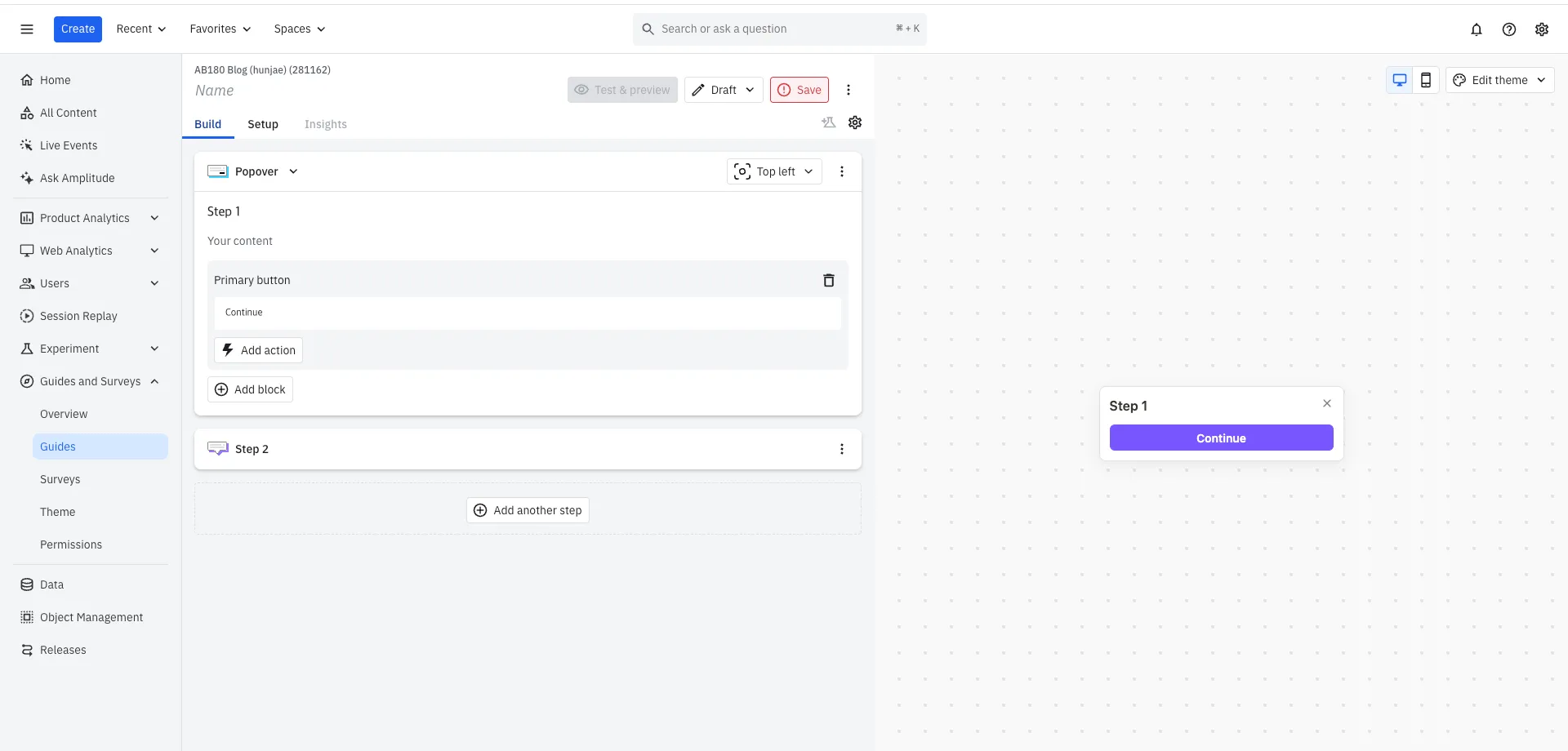The image size is (1568, 751).
Task: Open Object Management in sidebar
Action: (x=91, y=617)
